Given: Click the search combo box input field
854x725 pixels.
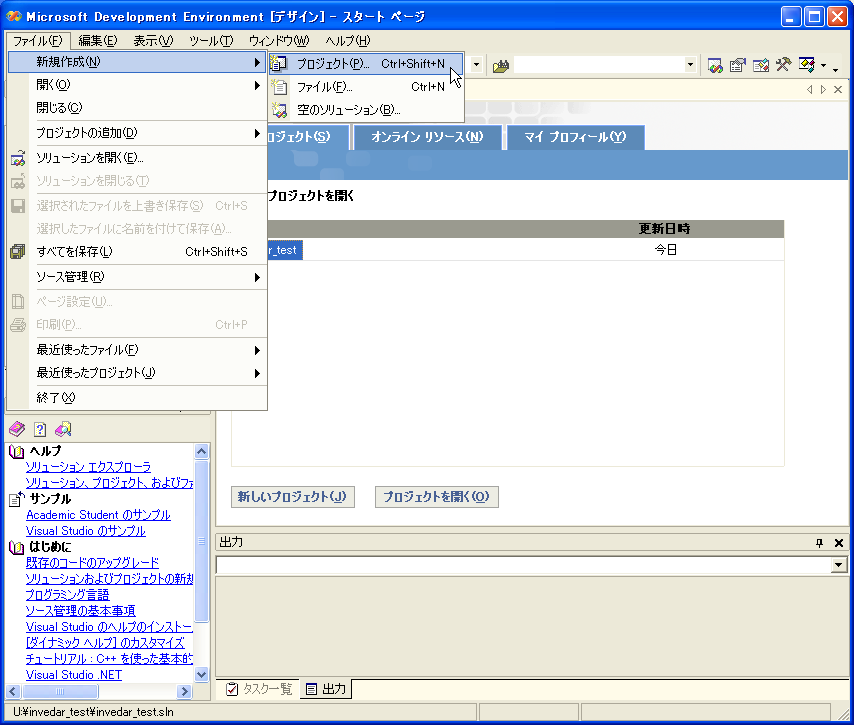Looking at the screenshot, I should pos(599,65).
